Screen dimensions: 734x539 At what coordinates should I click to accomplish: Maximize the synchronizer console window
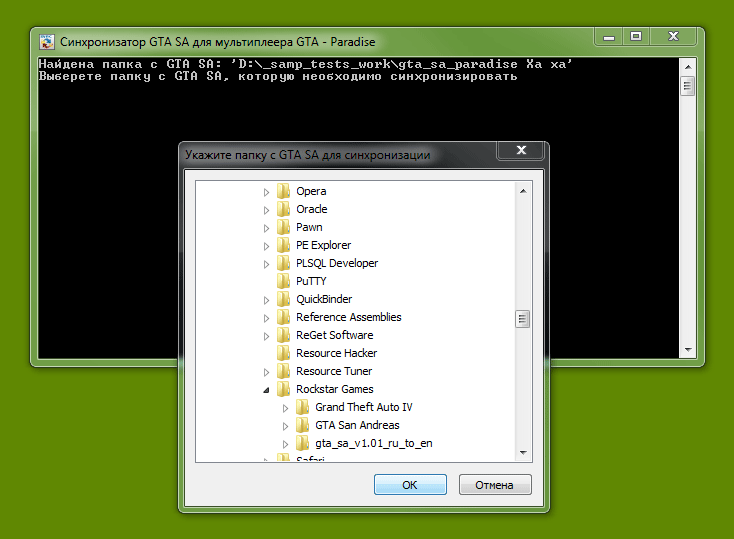tap(636, 37)
